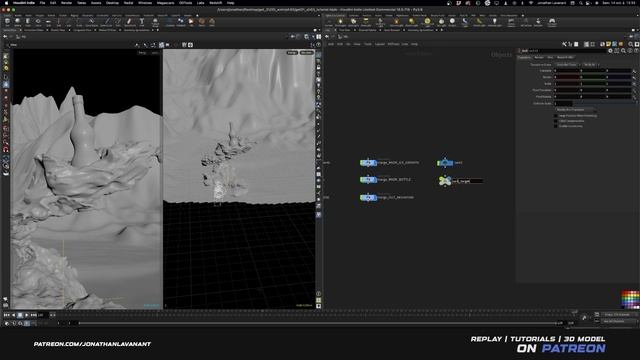
Task: Open the network editor search icon
Action: point(631,44)
